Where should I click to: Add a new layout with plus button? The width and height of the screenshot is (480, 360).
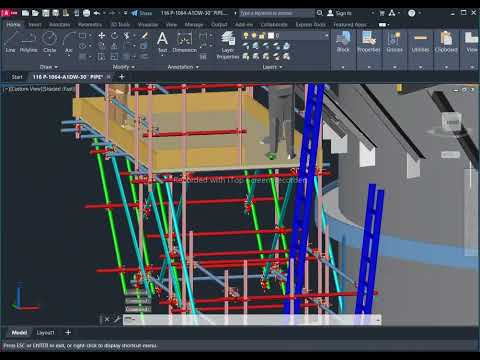click(68, 333)
